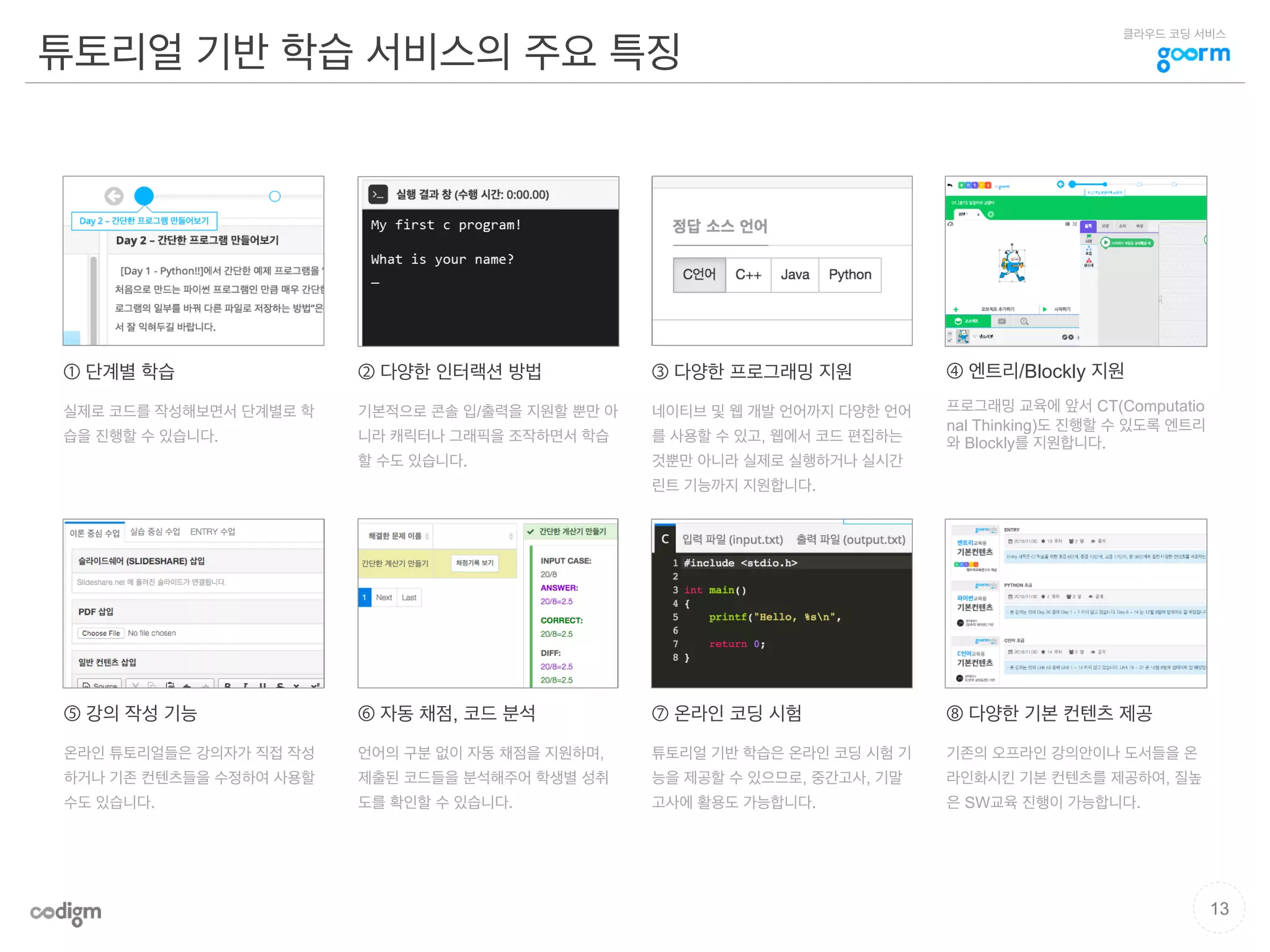Click the large blue progress step dot

[x=144, y=196]
